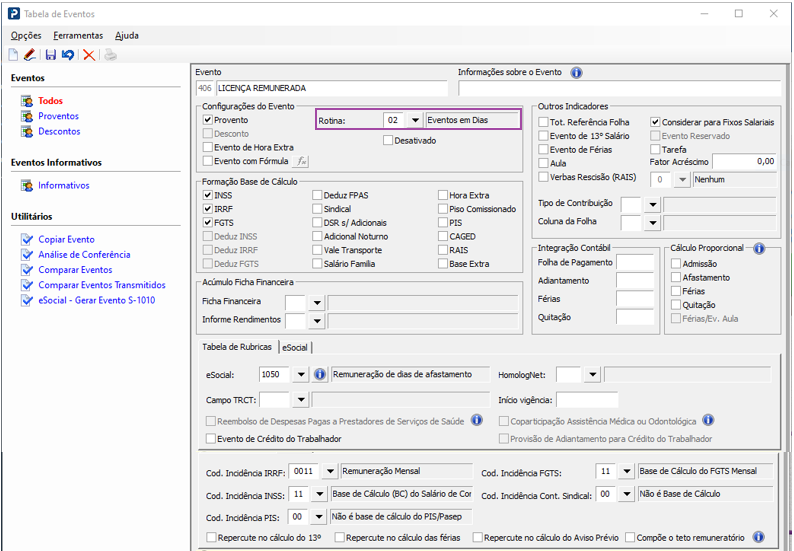Toggle the Desativado checkbox
Screen dimensions: 794x551
pyautogui.click(x=389, y=141)
